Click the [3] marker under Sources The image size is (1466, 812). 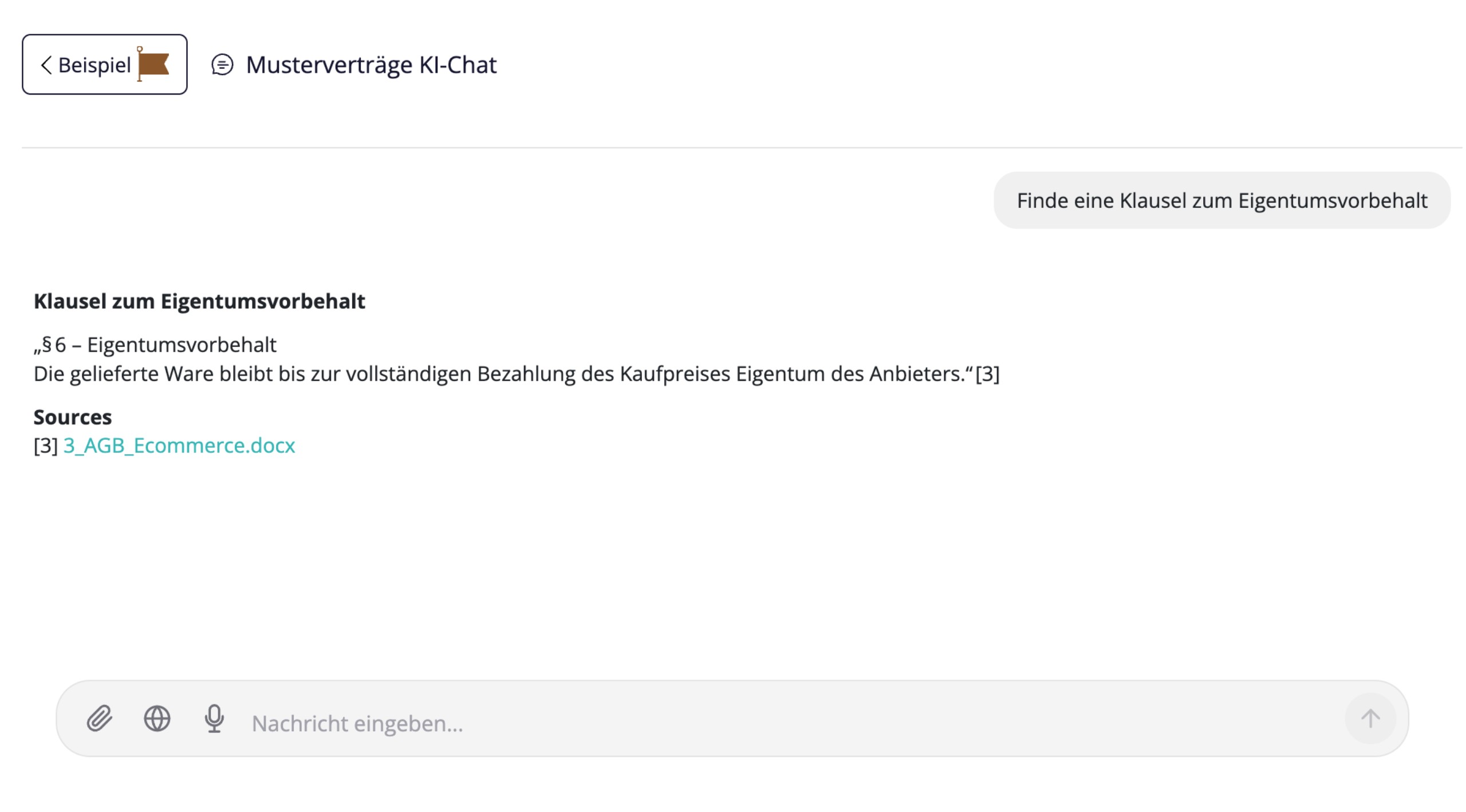click(46, 446)
